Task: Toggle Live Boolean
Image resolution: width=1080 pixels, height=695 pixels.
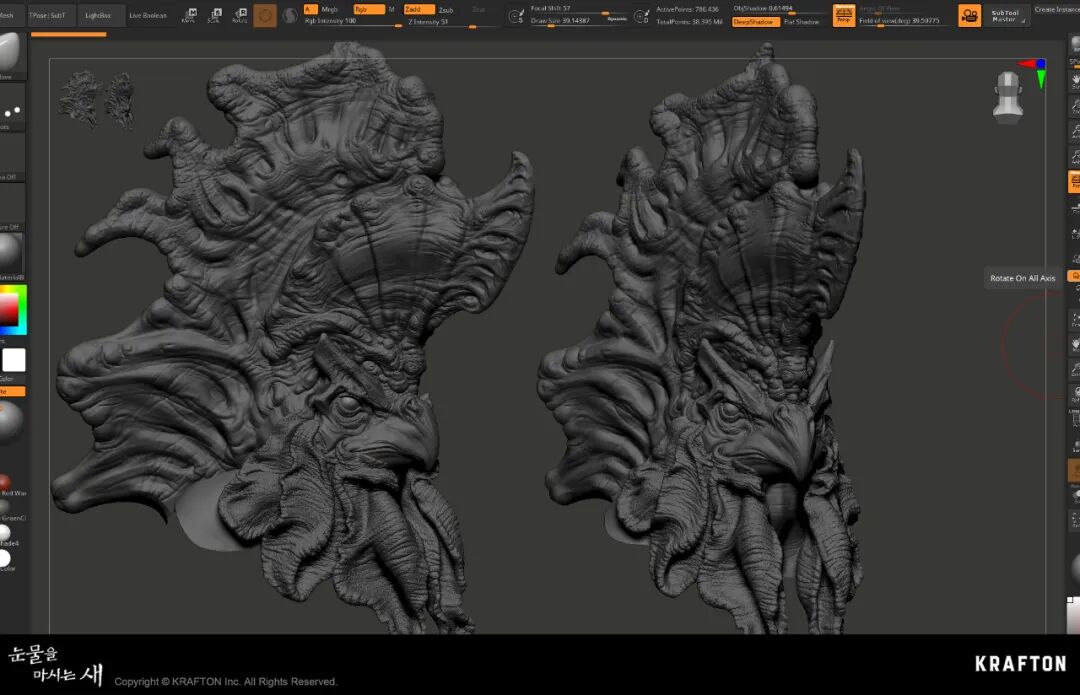Action: (148, 15)
